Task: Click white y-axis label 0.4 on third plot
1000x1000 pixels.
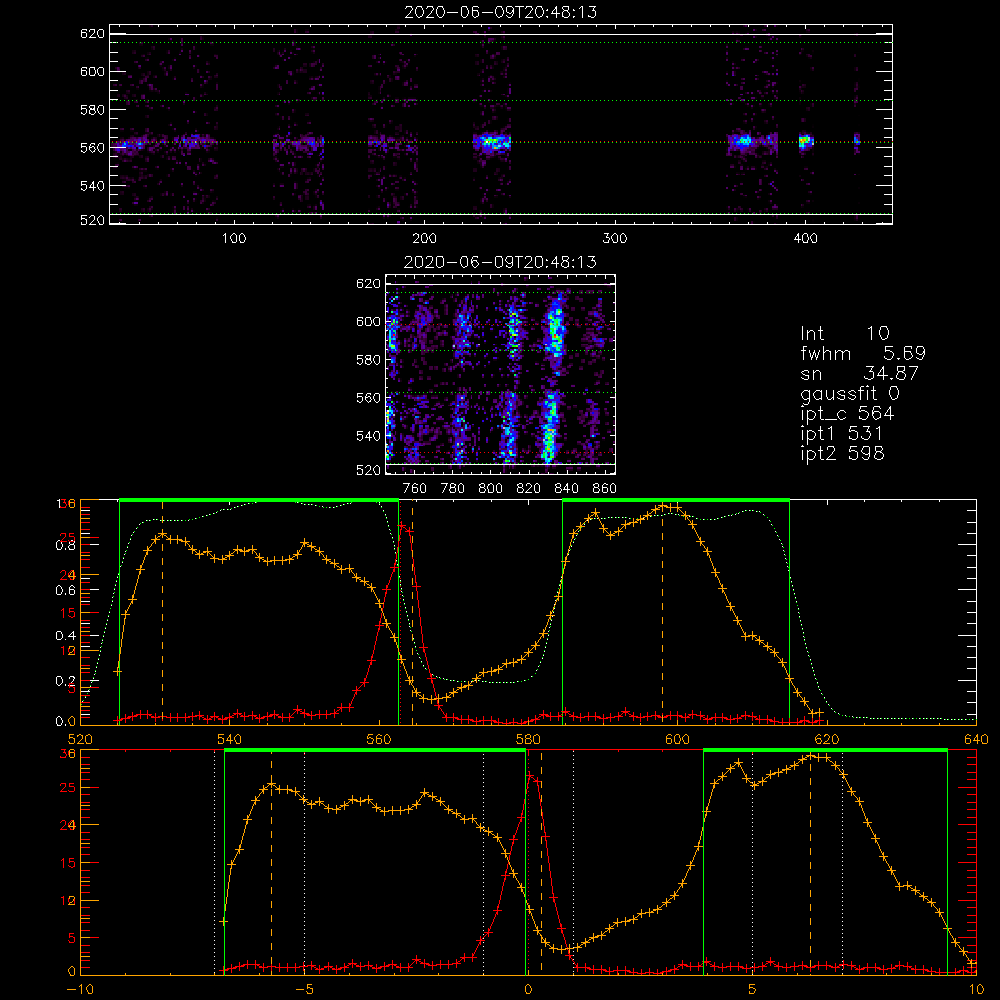Action: 66,635
